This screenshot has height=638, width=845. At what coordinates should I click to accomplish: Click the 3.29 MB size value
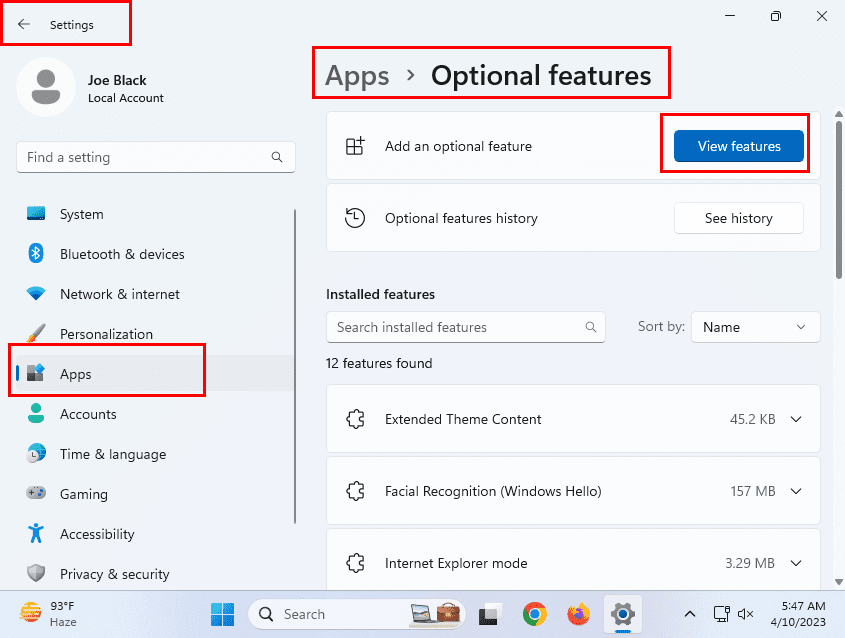[x=750, y=563]
